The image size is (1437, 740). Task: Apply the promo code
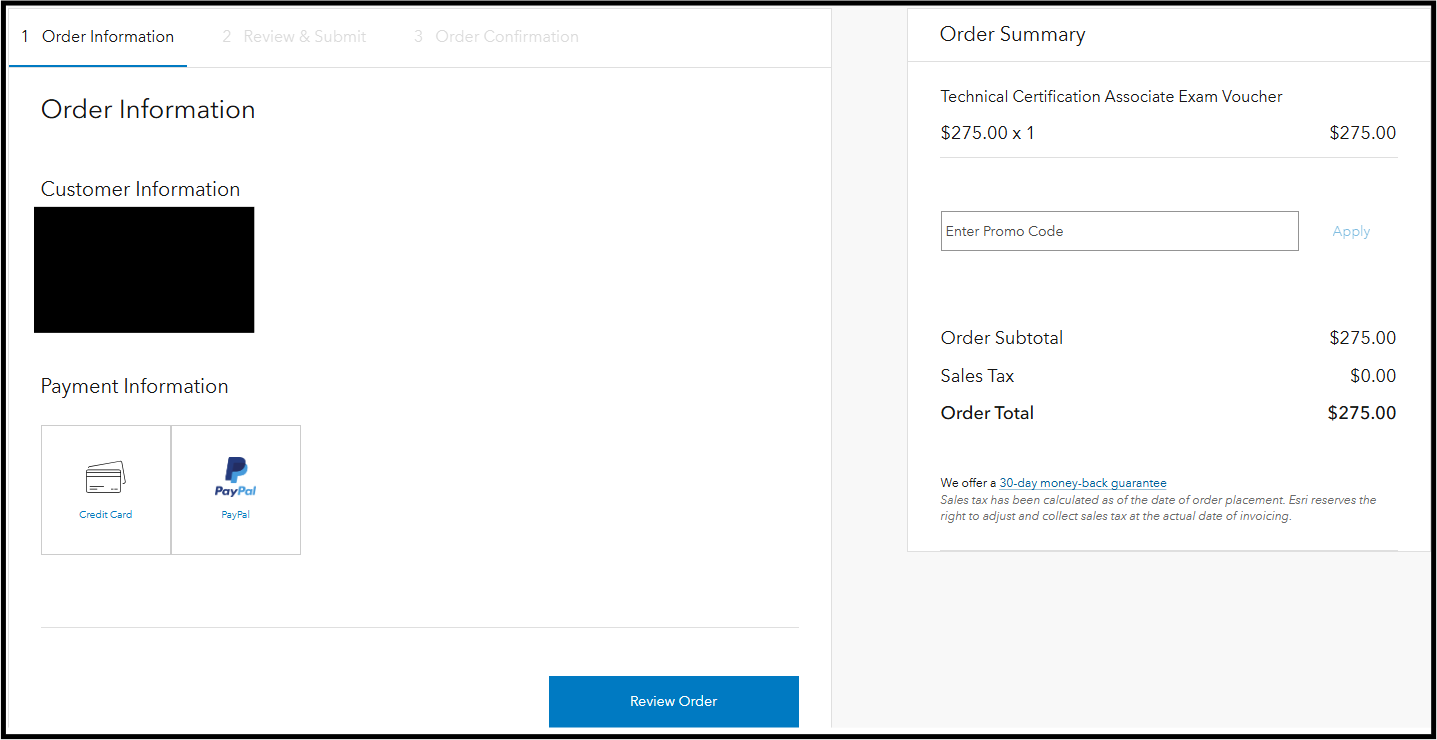(x=1351, y=231)
